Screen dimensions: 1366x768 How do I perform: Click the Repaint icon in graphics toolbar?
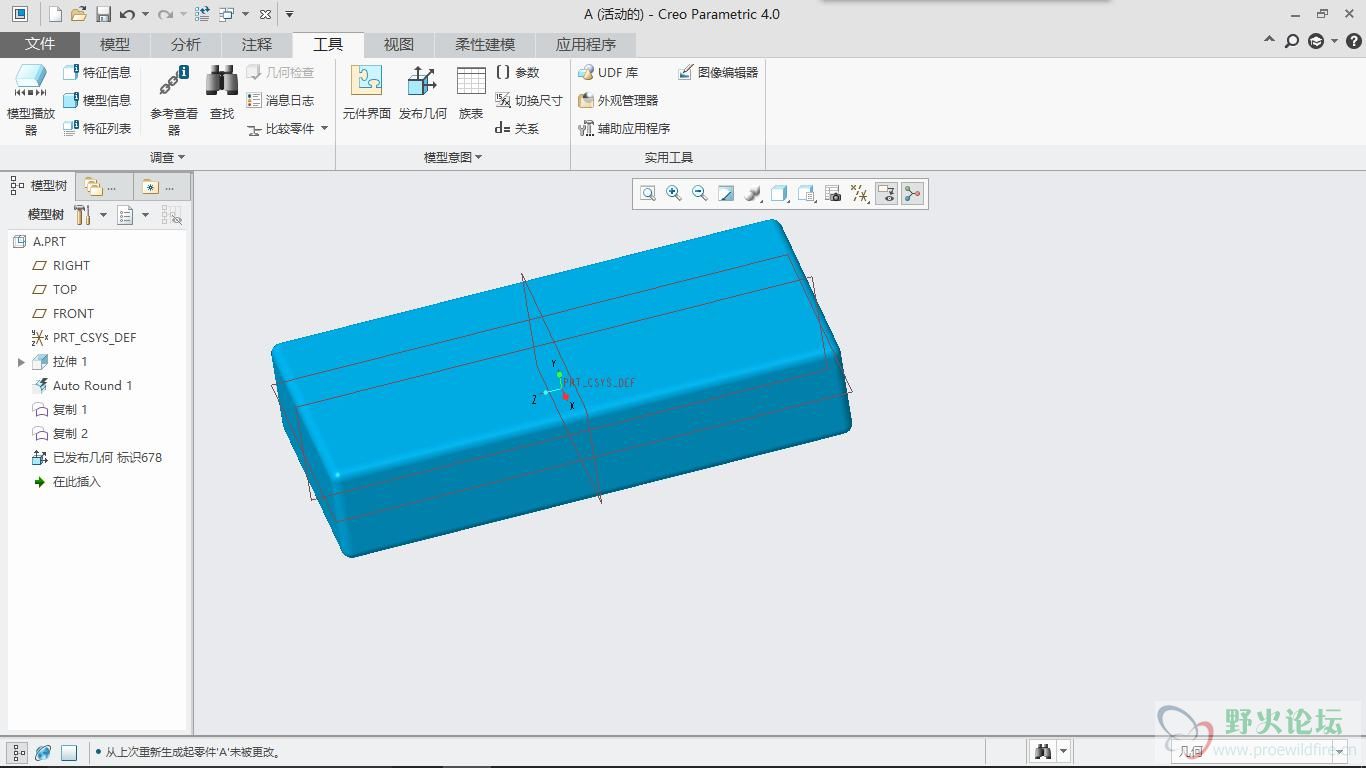click(x=727, y=194)
